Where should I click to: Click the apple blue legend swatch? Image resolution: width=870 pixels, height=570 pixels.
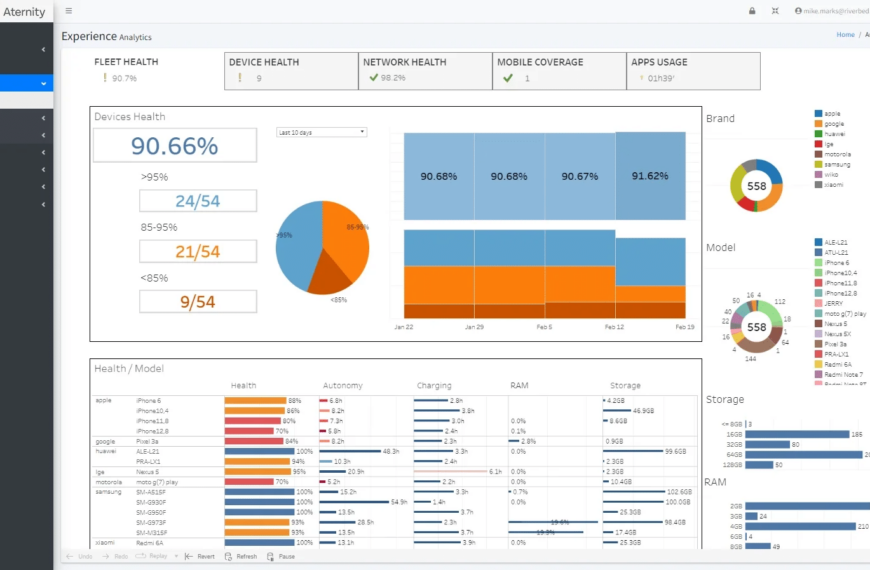click(x=819, y=114)
